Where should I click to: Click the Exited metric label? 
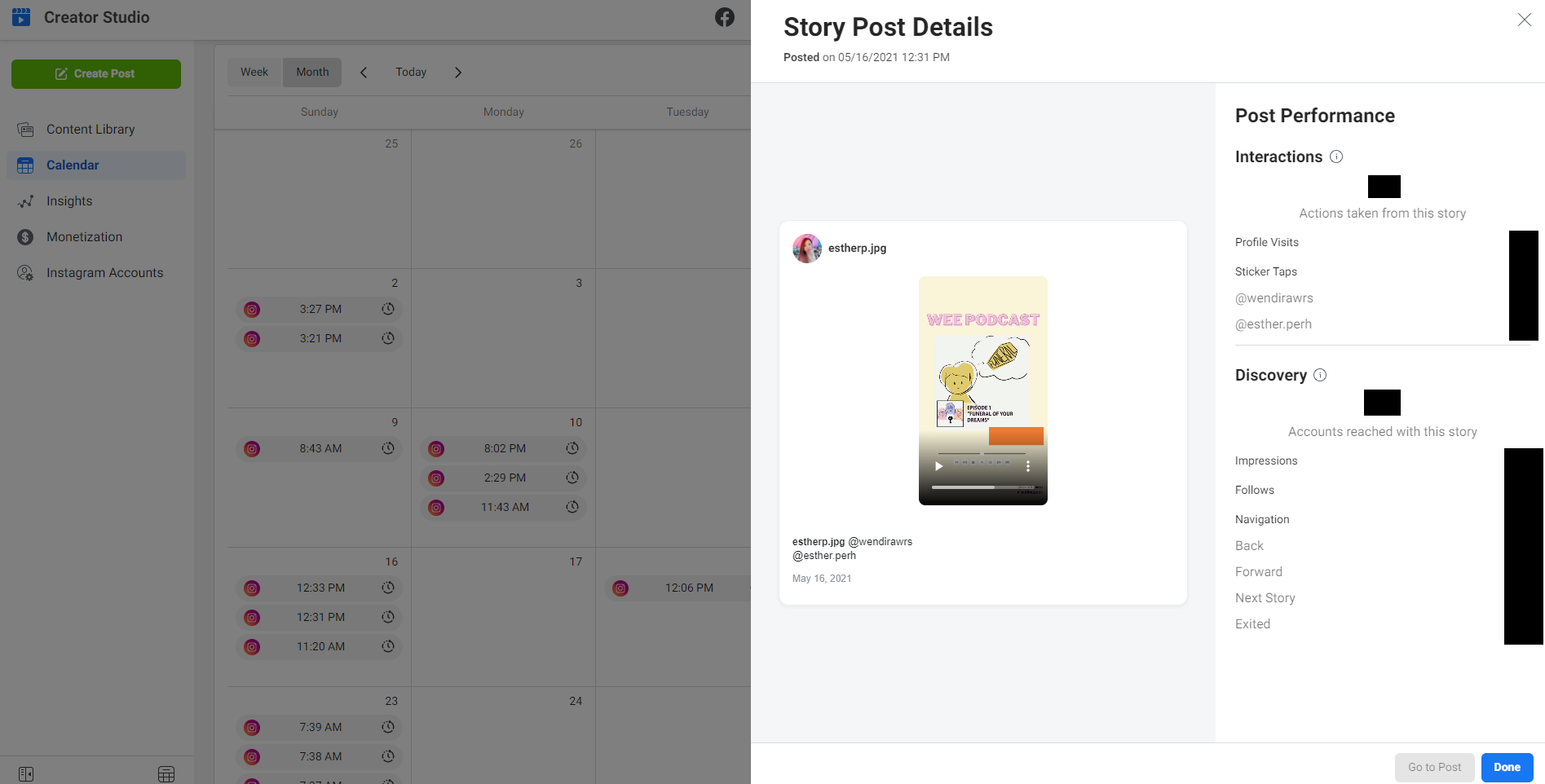(x=1252, y=624)
